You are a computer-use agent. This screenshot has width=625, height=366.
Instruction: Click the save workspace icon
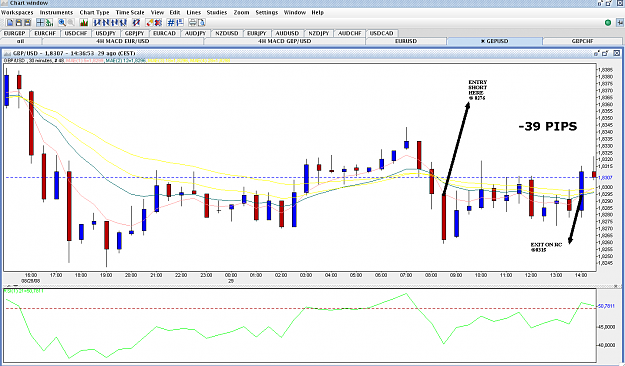(x=19, y=23)
